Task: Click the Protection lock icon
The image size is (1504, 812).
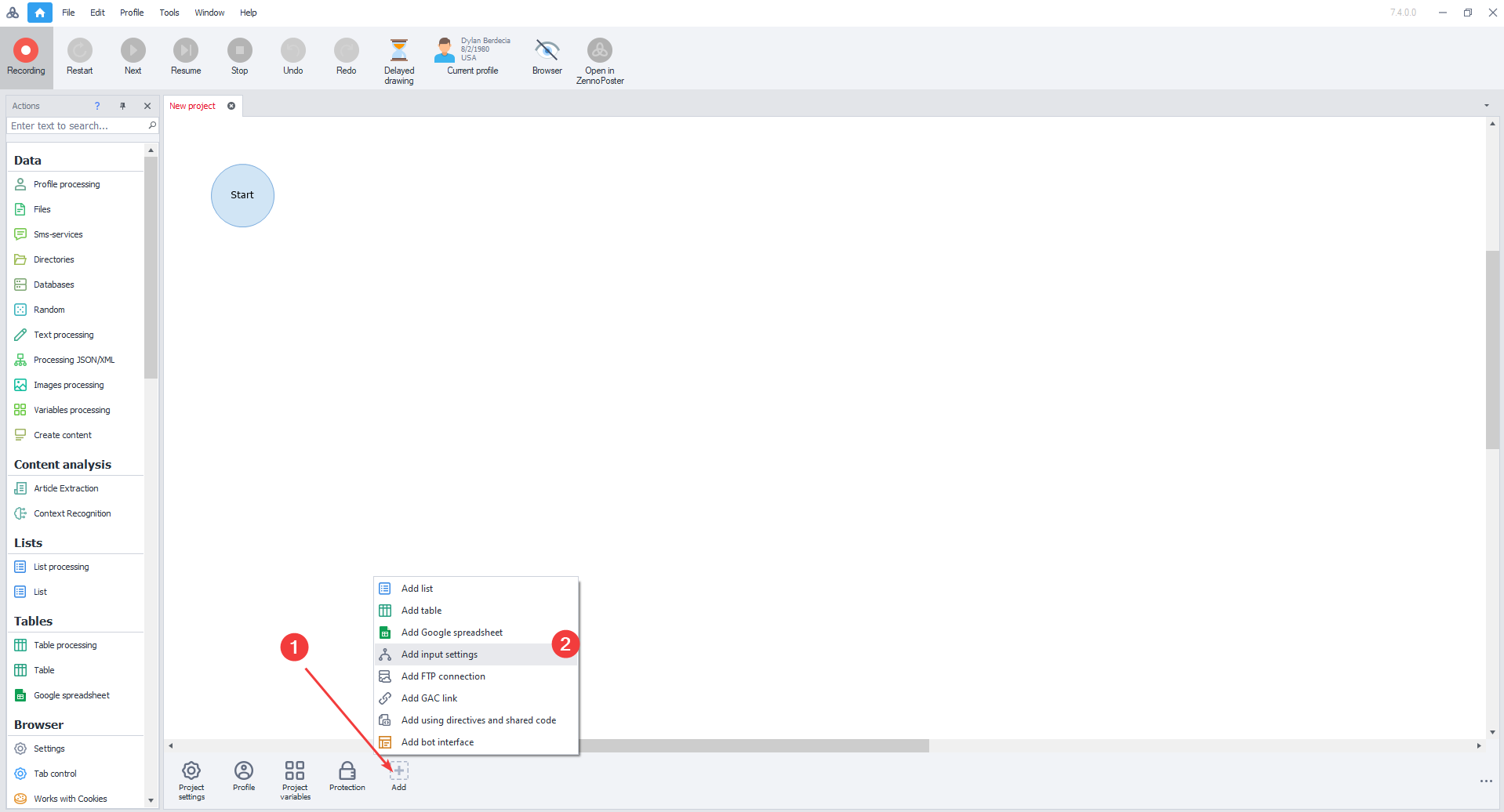Action: (x=347, y=771)
